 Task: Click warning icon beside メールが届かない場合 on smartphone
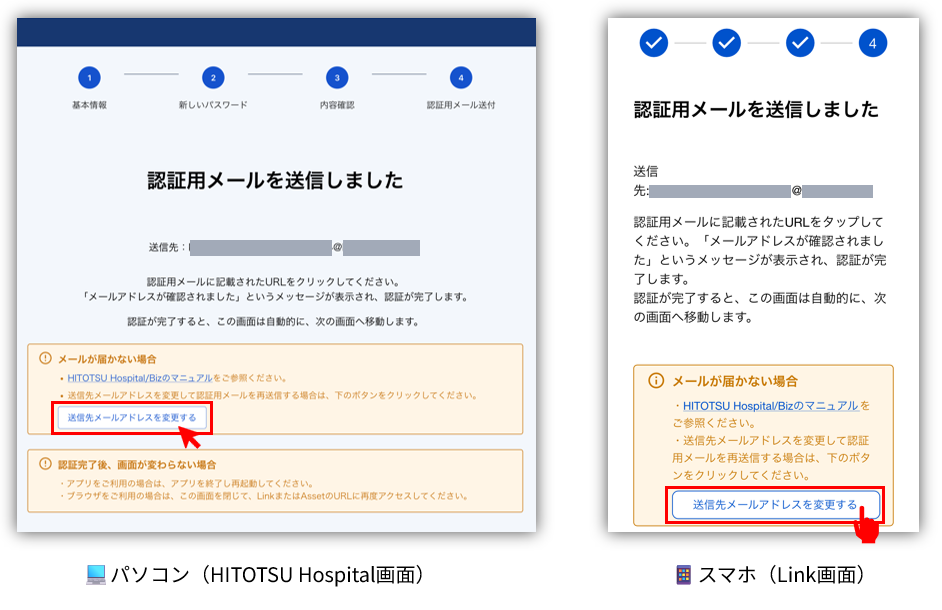[x=656, y=381]
